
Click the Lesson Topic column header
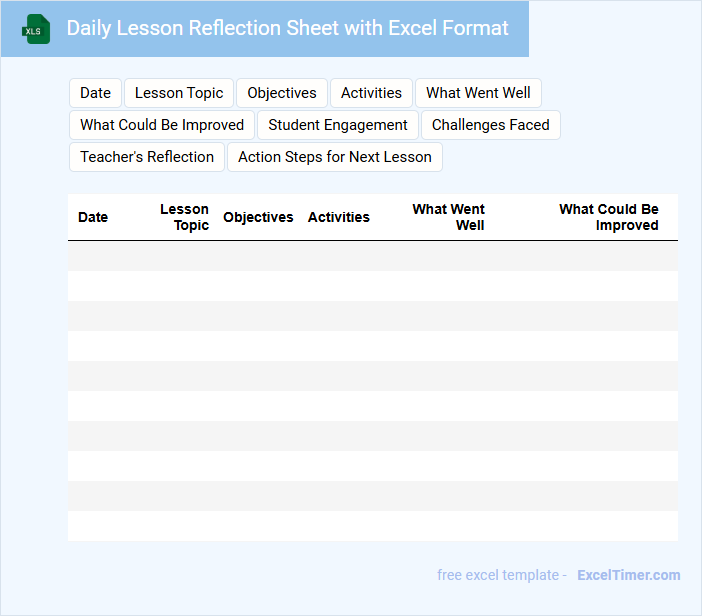[x=184, y=217]
